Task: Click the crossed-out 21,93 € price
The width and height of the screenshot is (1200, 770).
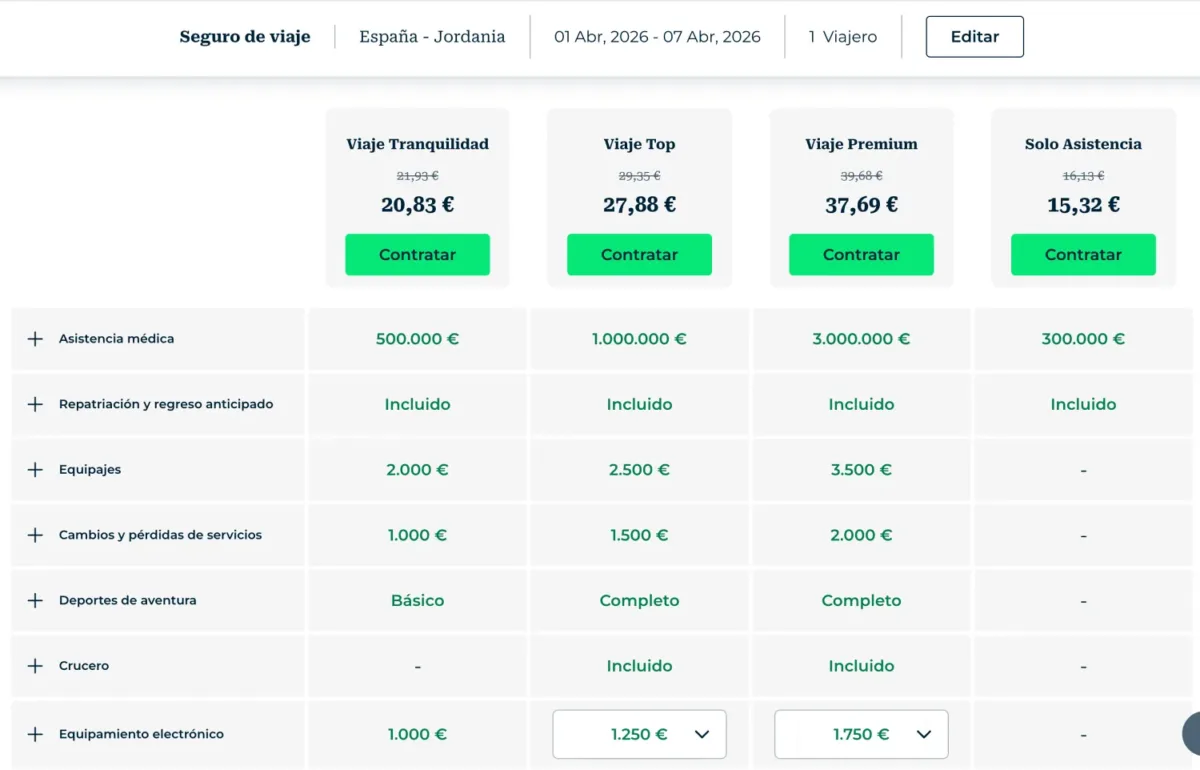Action: (418, 176)
